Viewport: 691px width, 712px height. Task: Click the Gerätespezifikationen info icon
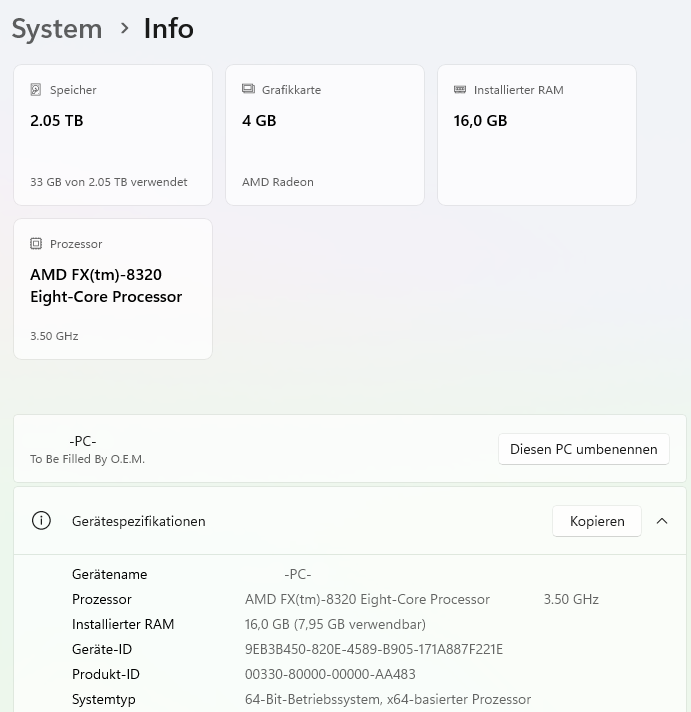coord(41,520)
